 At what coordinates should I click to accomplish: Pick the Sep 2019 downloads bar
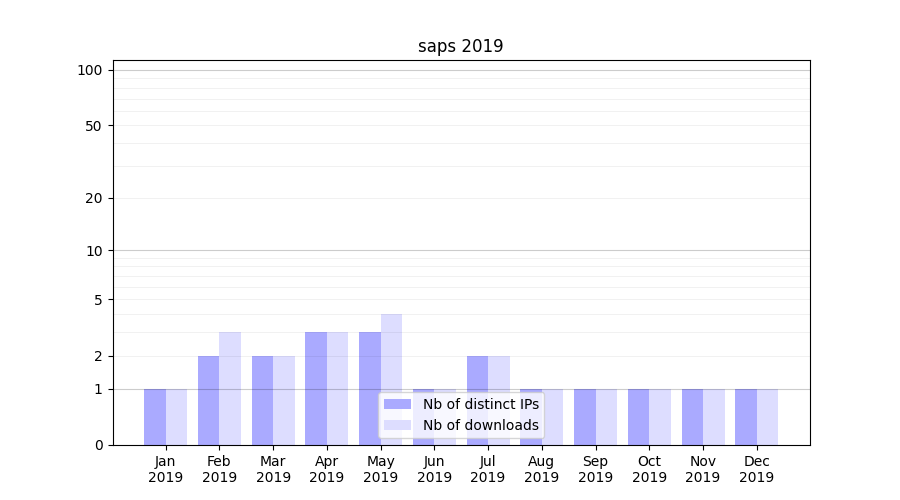click(606, 417)
